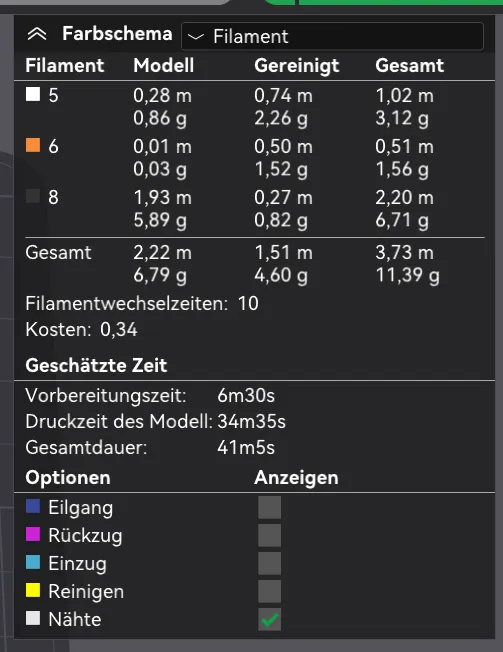Image resolution: width=503 pixels, height=652 pixels.
Task: Open the Filament color scheme dropdown
Action: (332, 37)
